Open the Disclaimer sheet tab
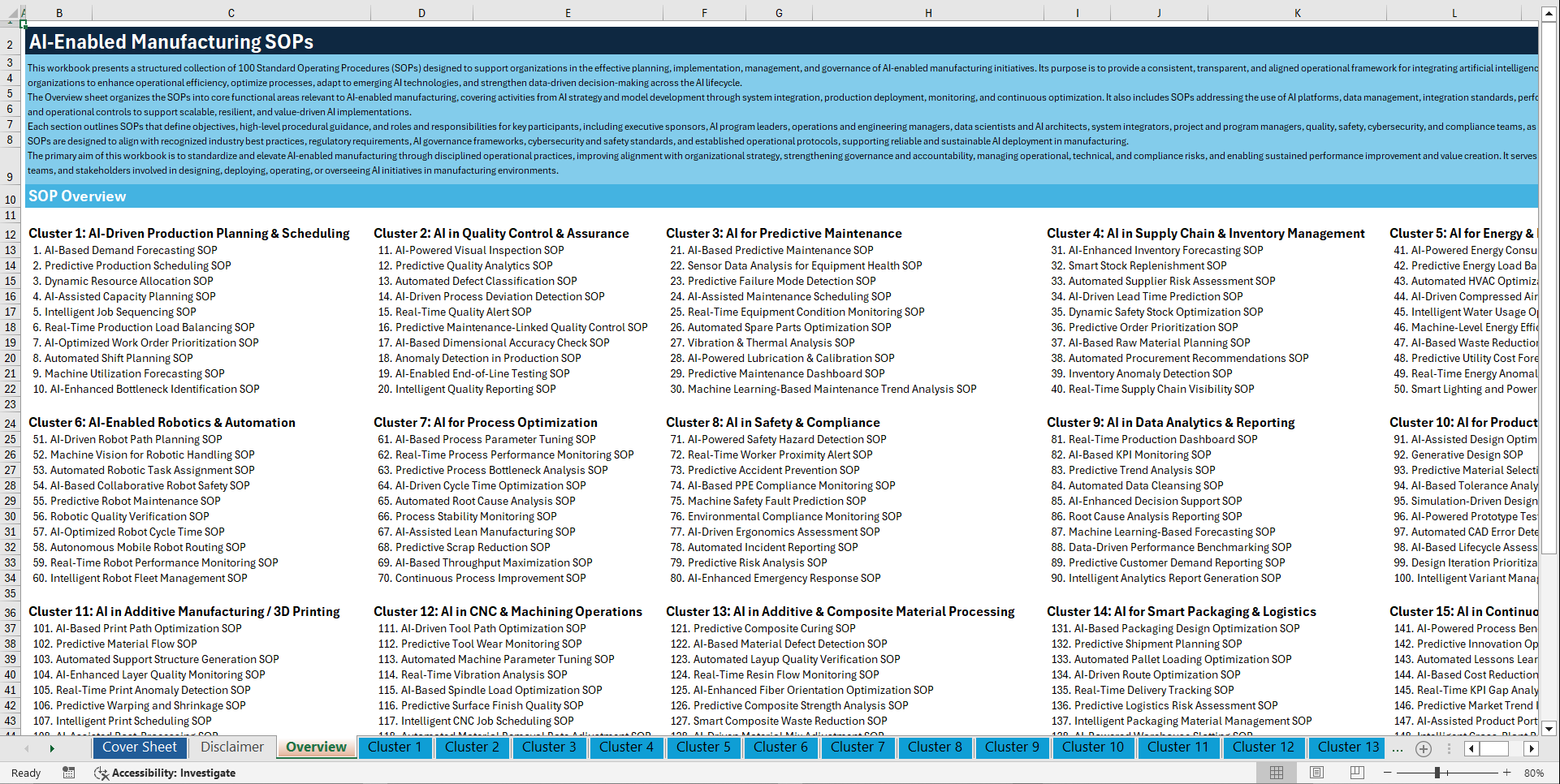Screen dimensions: 1560x784 231,747
